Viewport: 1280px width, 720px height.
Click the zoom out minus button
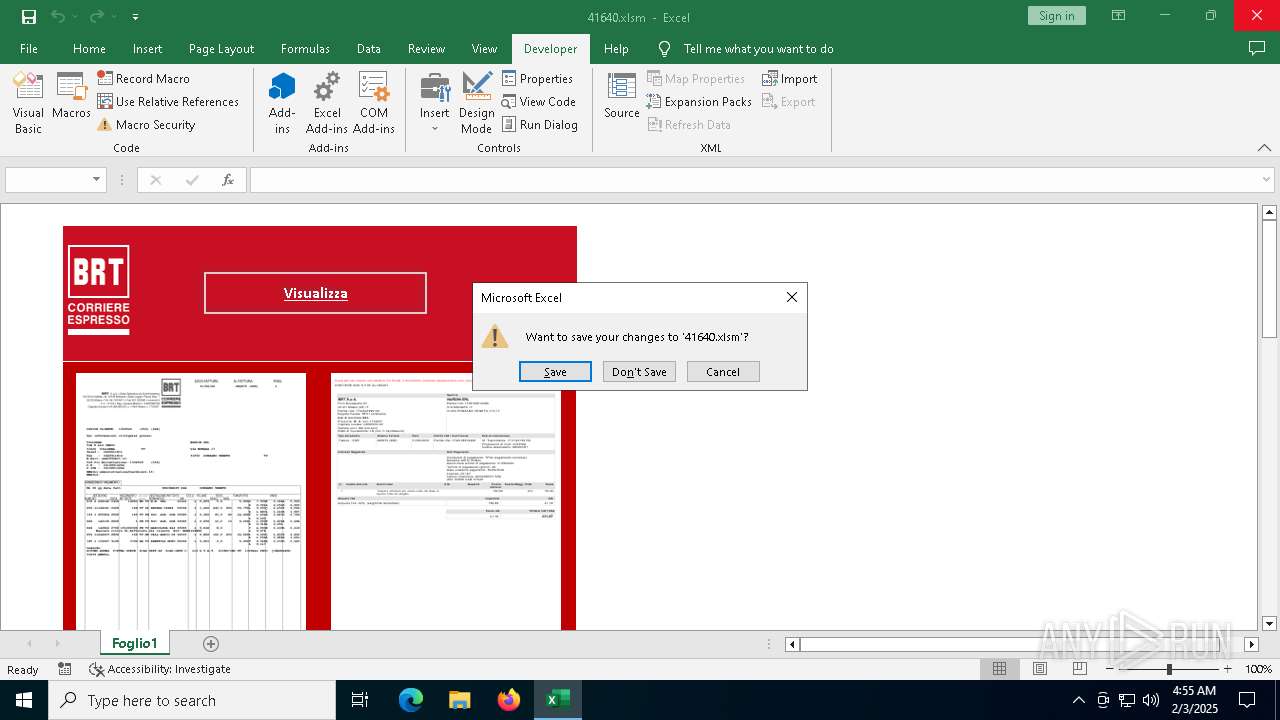(x=1110, y=669)
